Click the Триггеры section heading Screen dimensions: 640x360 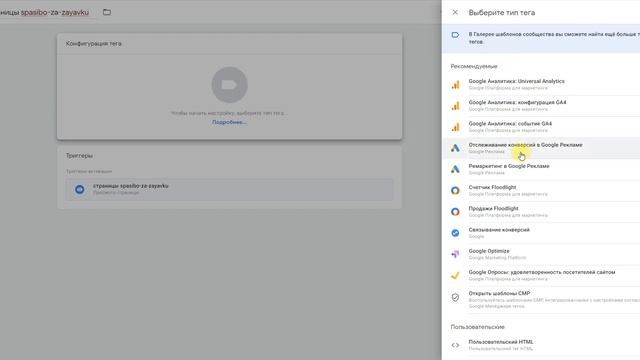79,156
